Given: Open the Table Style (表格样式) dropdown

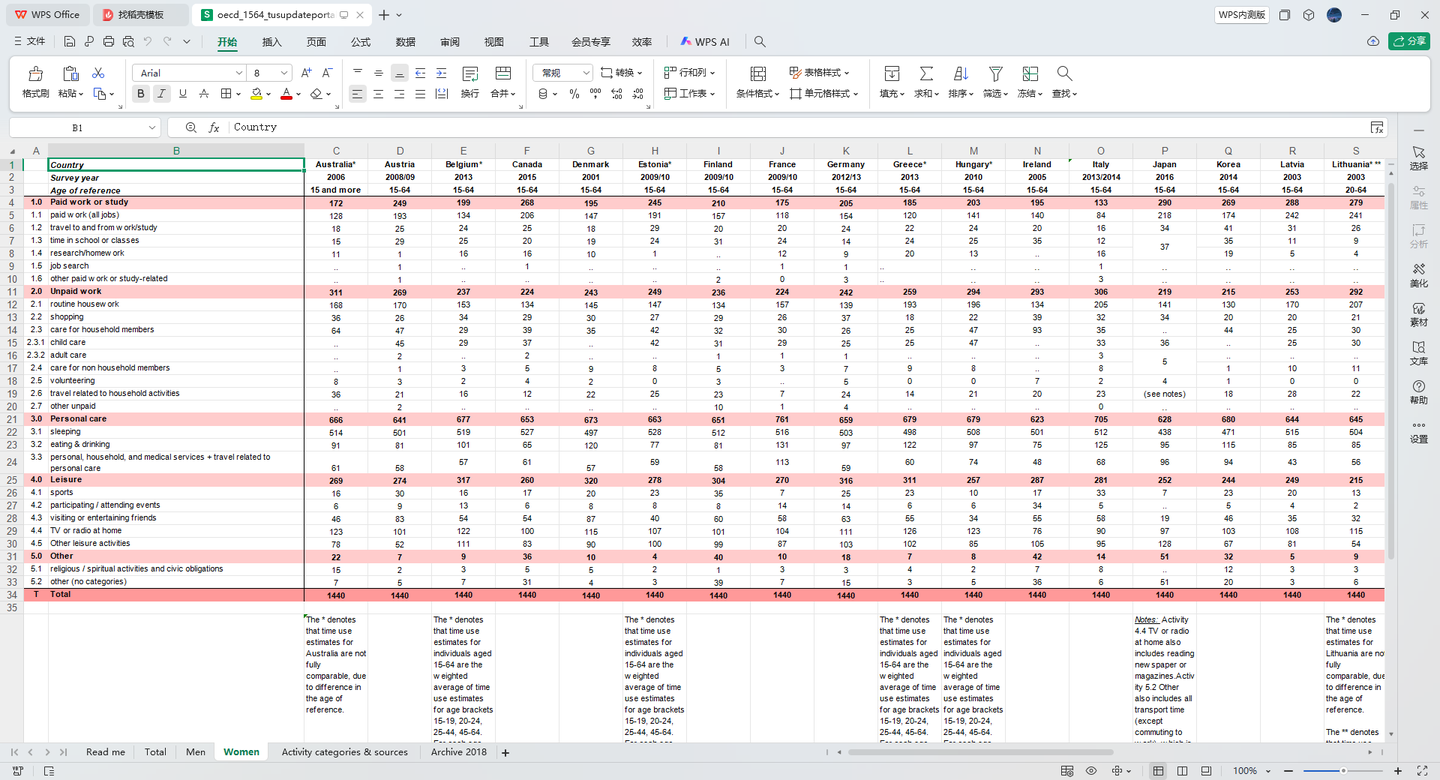Looking at the screenshot, I should coord(819,73).
